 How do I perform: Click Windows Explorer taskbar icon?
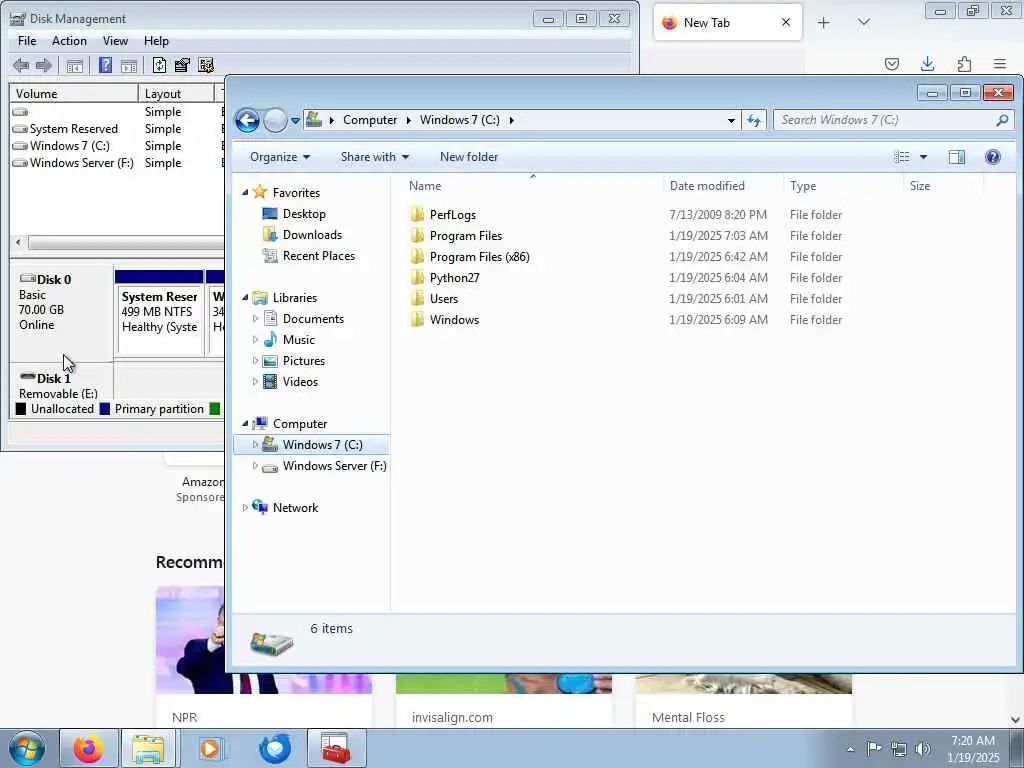[148, 748]
